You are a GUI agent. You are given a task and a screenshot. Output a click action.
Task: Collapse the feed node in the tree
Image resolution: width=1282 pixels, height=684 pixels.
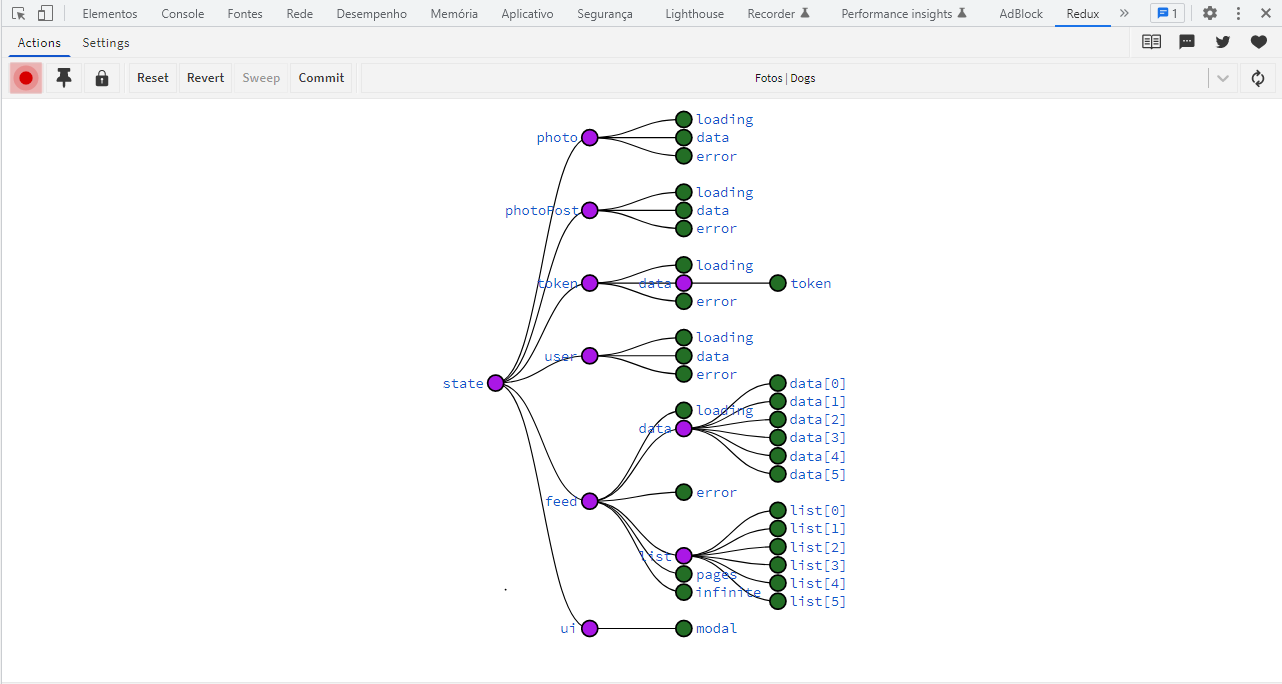[x=589, y=501]
